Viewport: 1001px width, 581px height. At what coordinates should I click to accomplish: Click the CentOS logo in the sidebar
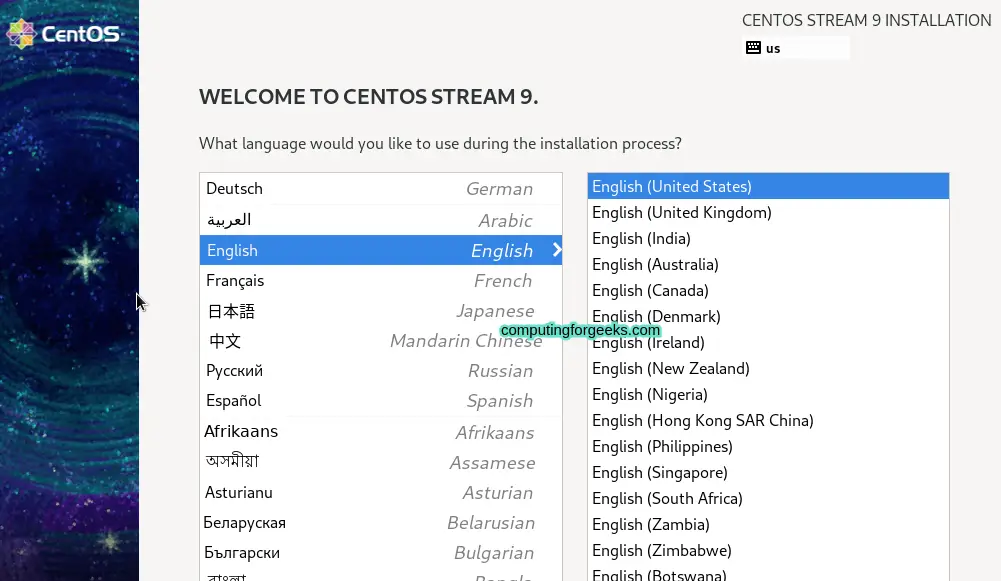point(63,33)
